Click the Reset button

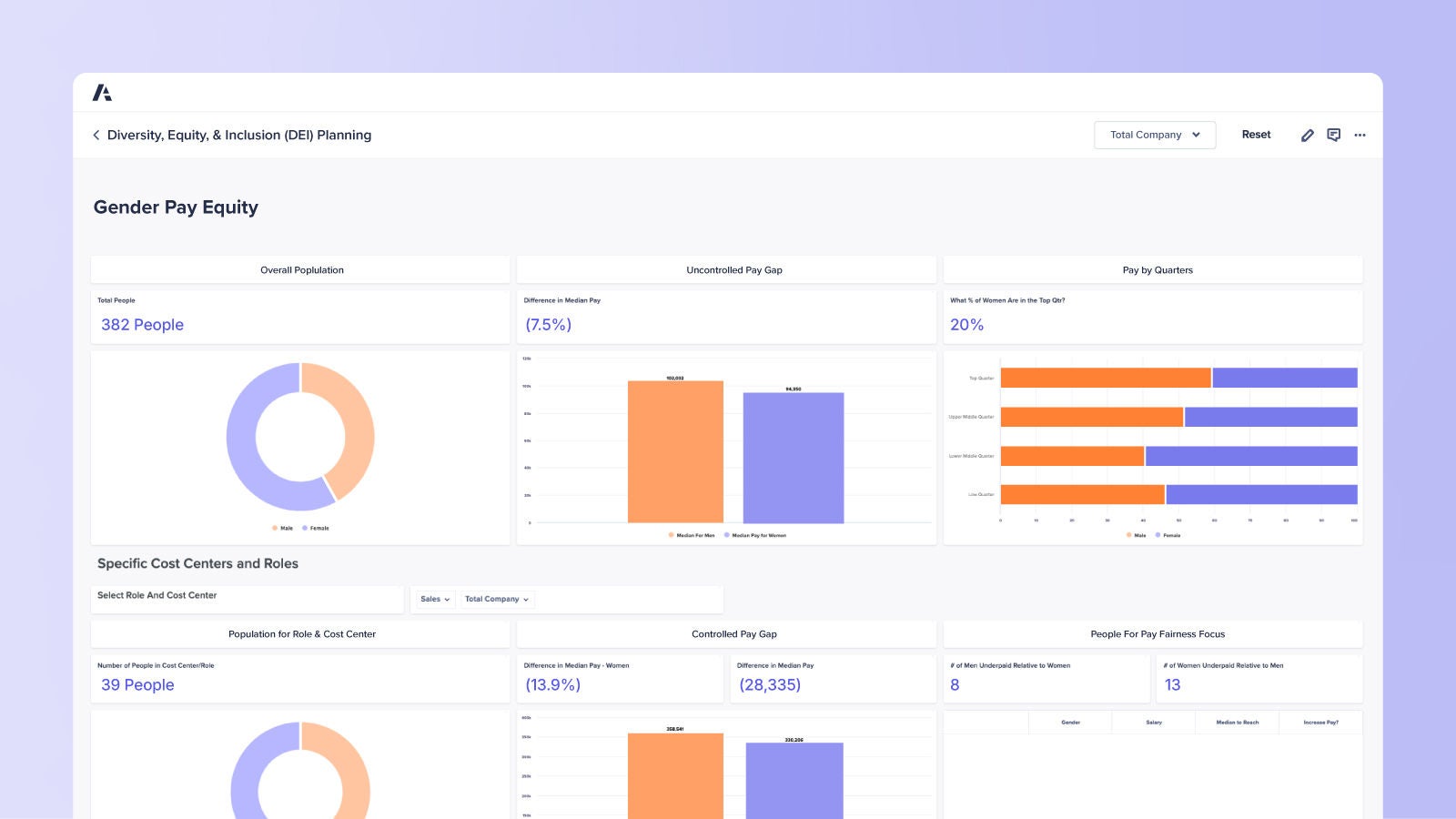click(1256, 135)
